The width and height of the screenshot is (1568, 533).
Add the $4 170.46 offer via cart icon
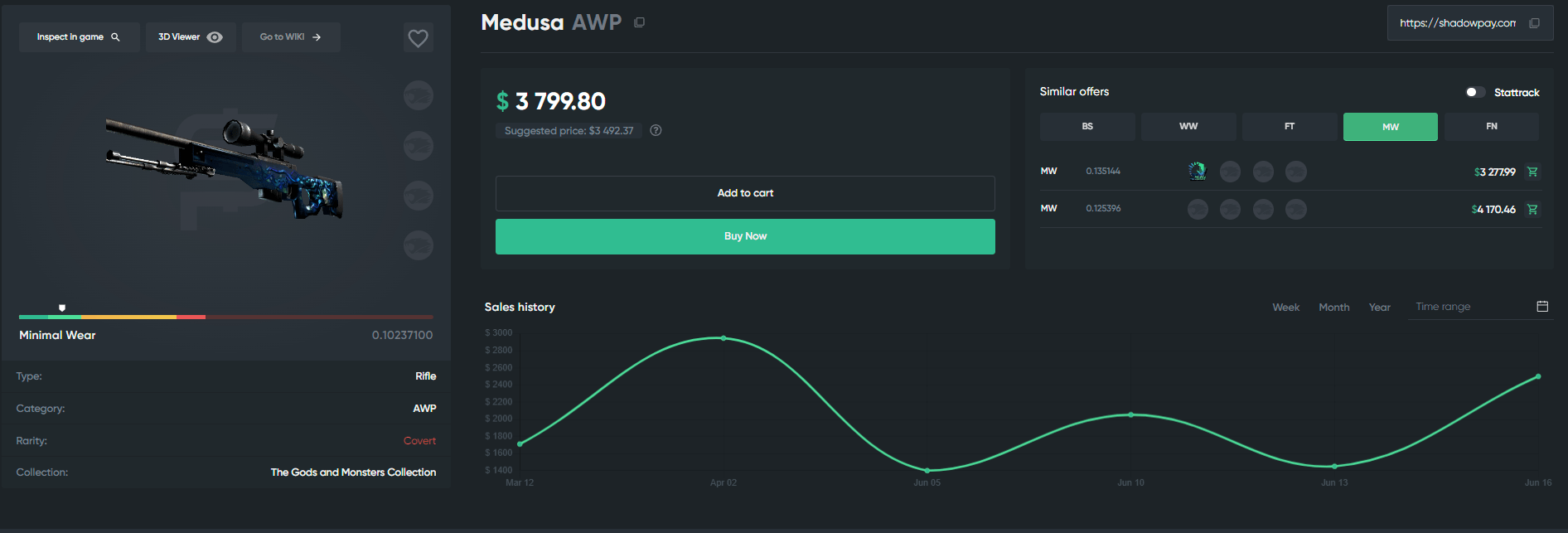pyautogui.click(x=1532, y=209)
